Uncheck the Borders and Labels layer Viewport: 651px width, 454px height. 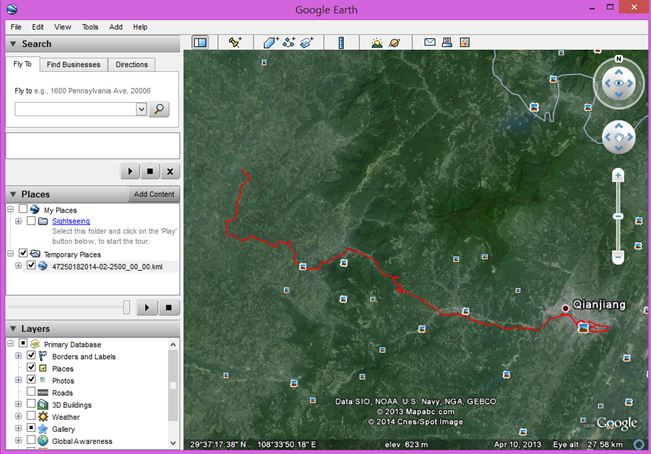click(31, 356)
